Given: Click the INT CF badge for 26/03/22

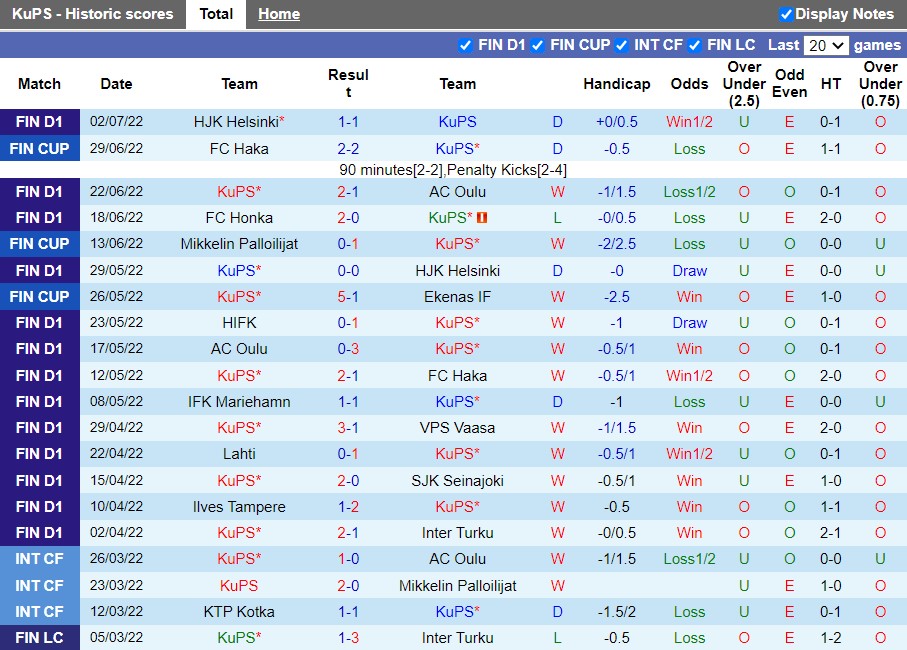Looking at the screenshot, I should (x=40, y=559).
